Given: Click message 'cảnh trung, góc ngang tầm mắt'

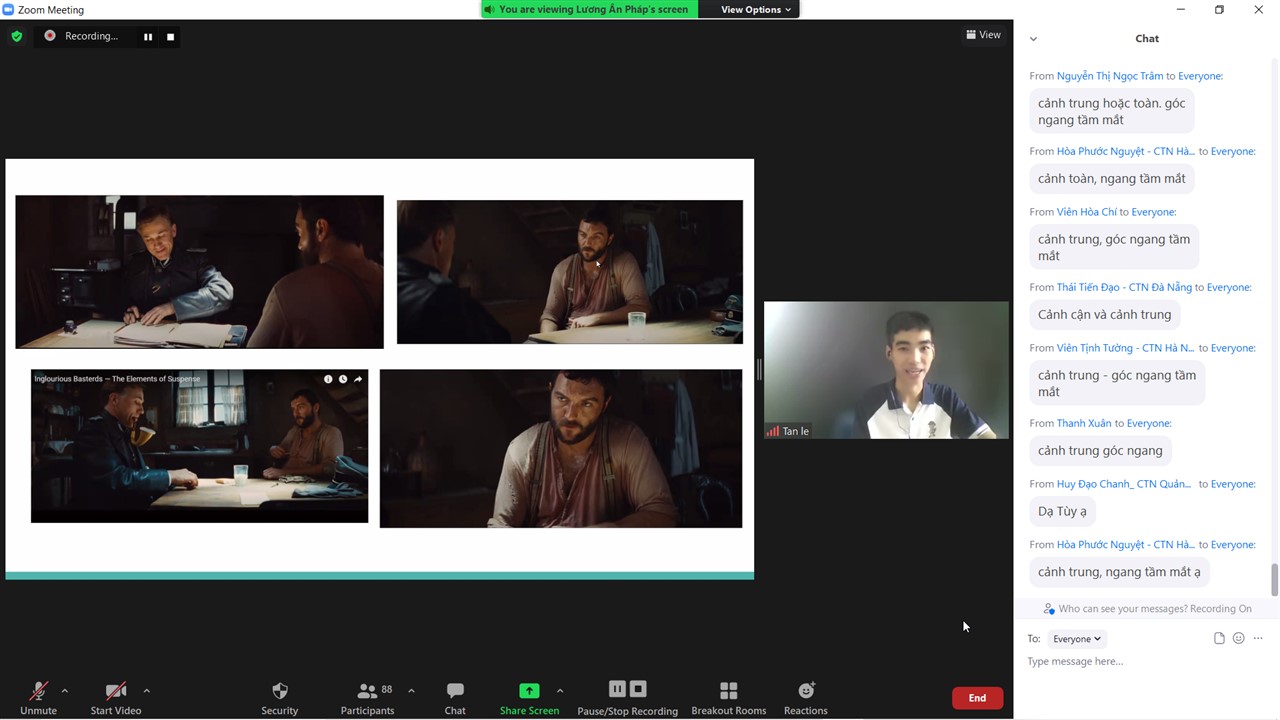Looking at the screenshot, I should pos(1114,247).
